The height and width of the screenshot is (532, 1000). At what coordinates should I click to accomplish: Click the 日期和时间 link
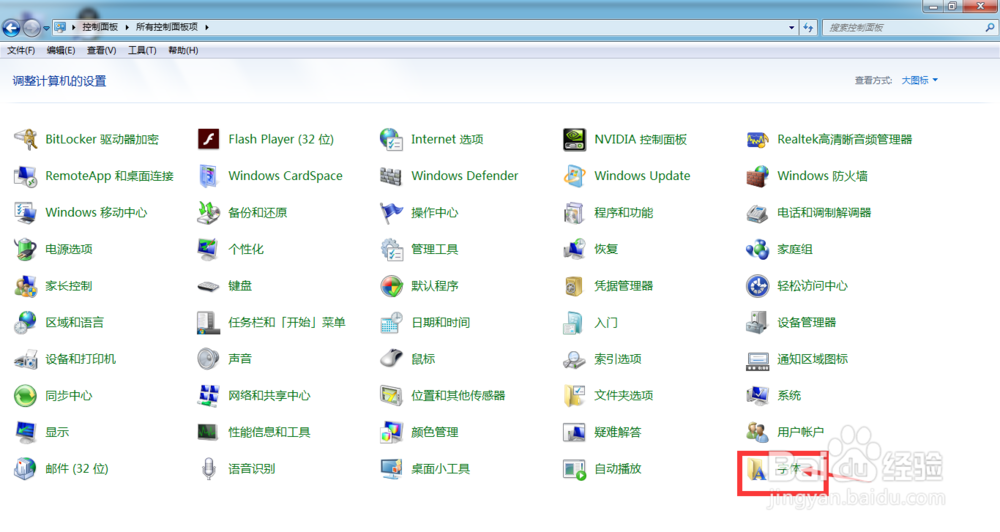click(x=441, y=323)
